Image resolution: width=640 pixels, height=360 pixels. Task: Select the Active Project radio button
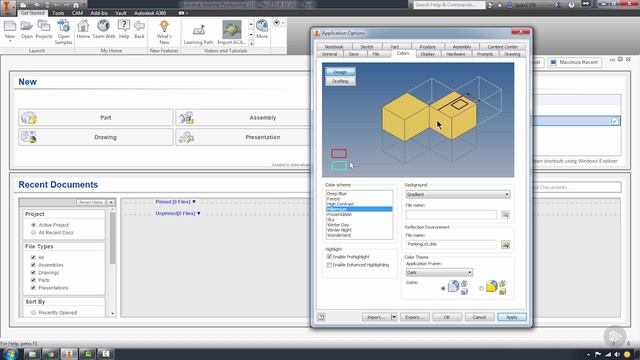pos(33,225)
